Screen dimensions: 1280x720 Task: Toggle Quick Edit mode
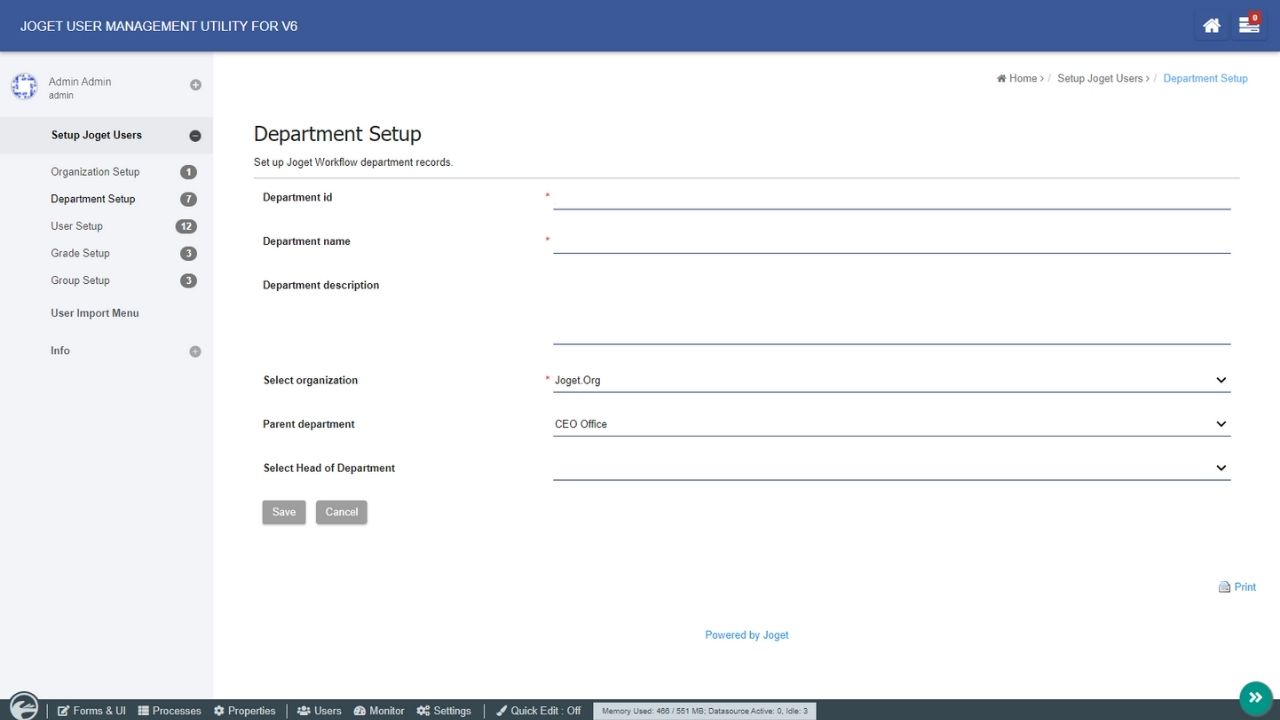(x=538, y=711)
